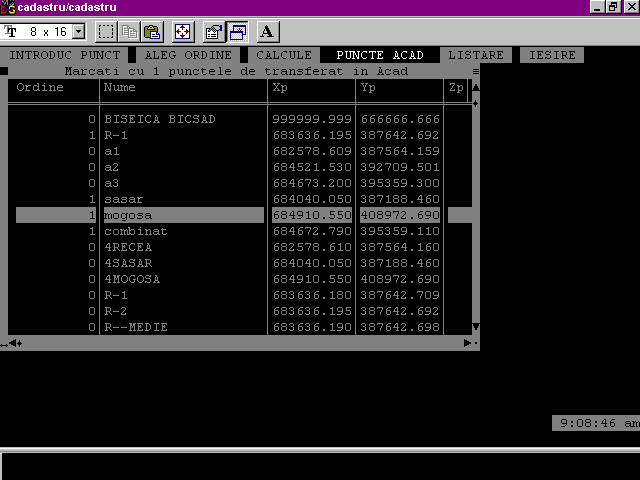This screenshot has height=480, width=640.
Task: Click the Mark selection toolbar icon
Action: tap(105, 31)
